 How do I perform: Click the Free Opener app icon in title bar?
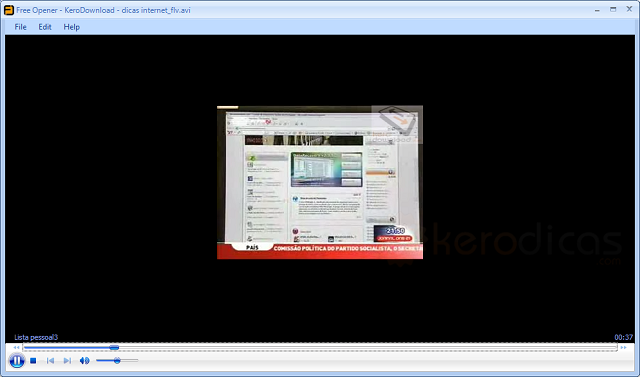click(x=9, y=10)
